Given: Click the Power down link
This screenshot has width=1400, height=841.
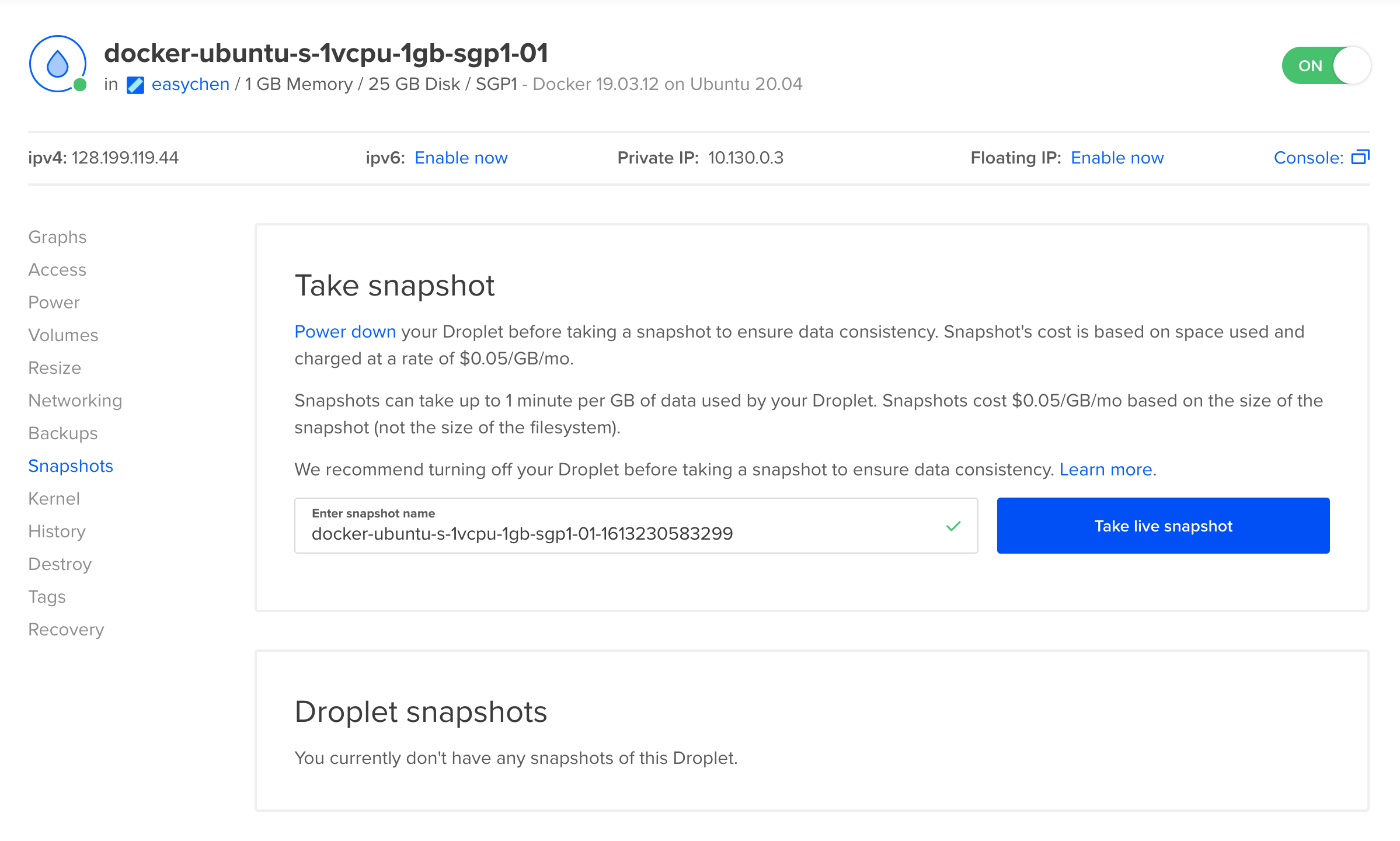Looking at the screenshot, I should 345,332.
